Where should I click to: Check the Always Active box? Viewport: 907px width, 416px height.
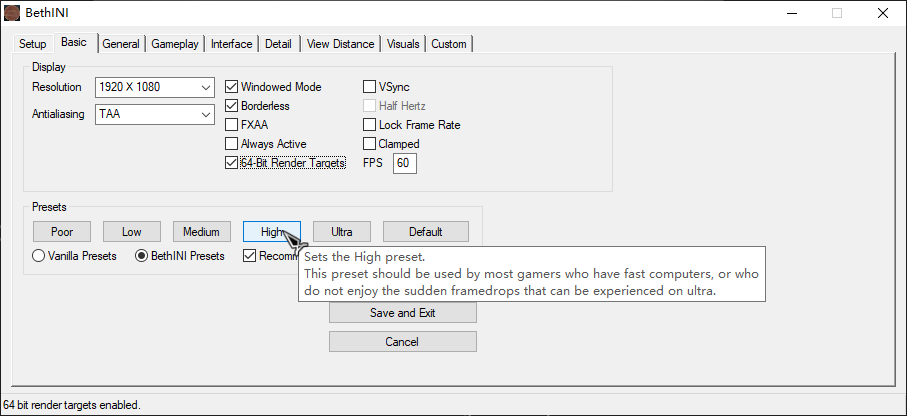tap(232, 144)
